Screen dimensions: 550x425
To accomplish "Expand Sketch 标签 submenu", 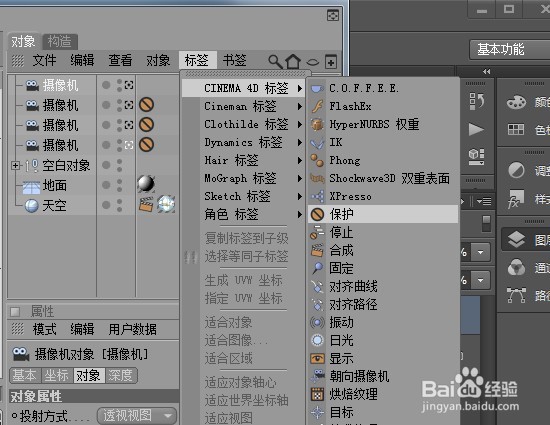I will [x=243, y=196].
